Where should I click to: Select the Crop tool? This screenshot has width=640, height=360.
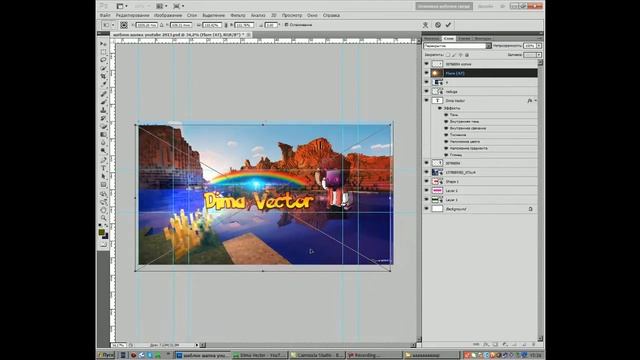103,76
